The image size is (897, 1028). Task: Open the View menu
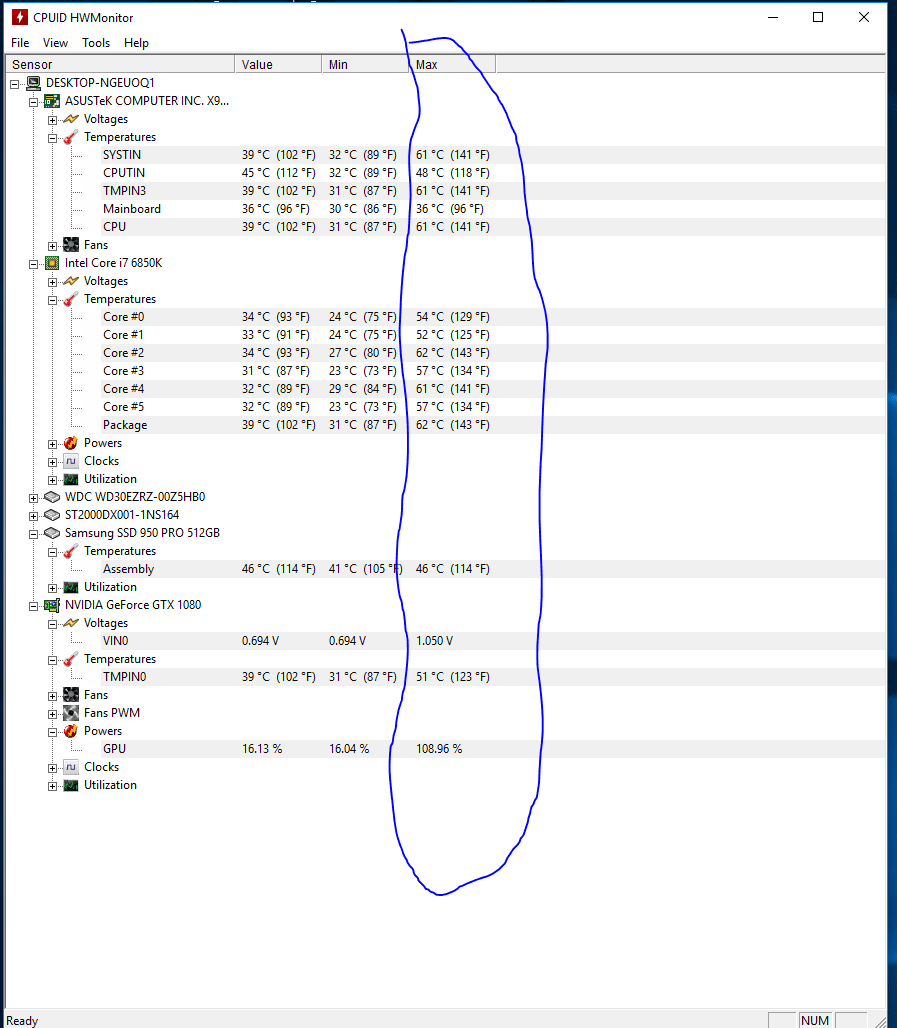point(55,43)
